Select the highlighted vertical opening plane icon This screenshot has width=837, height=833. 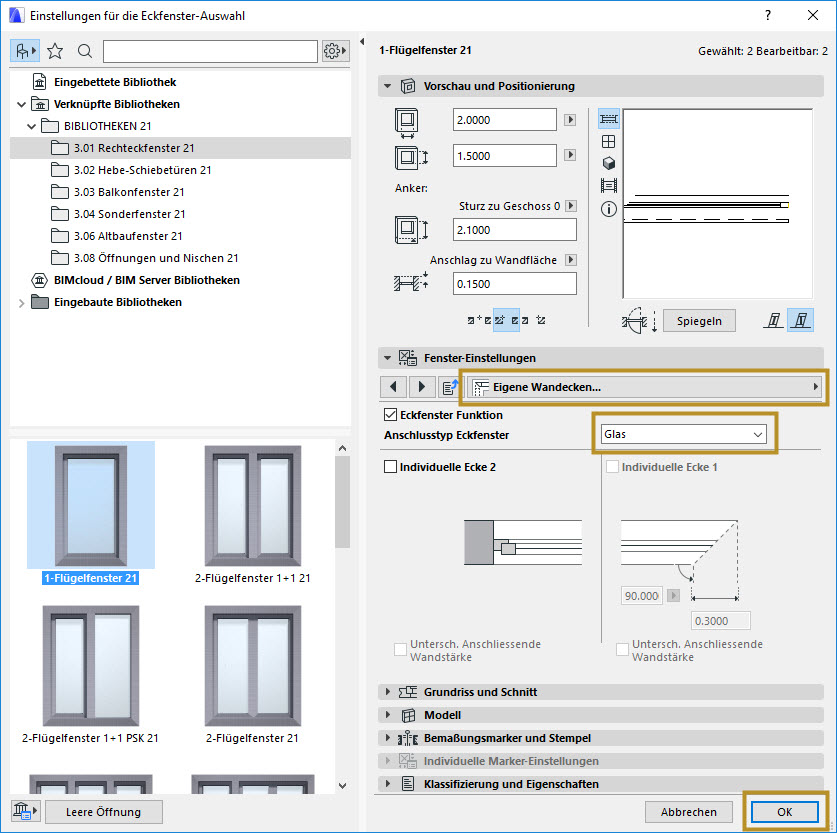[800, 321]
